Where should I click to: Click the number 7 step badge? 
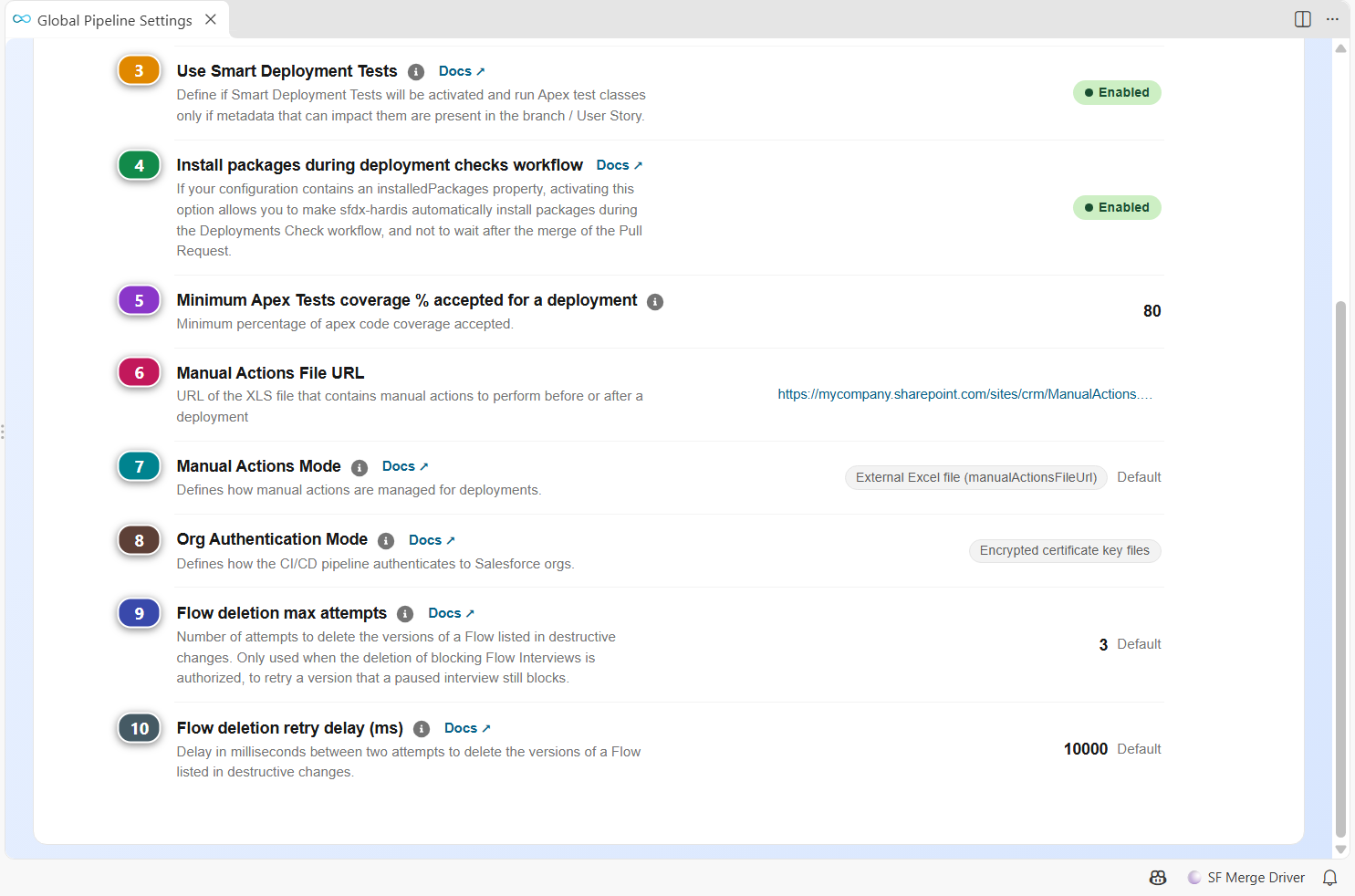(139, 466)
